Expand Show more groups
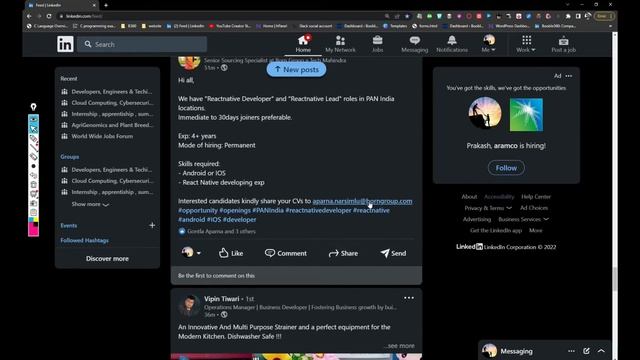Viewport: 640px width, 360px height. click(x=90, y=204)
